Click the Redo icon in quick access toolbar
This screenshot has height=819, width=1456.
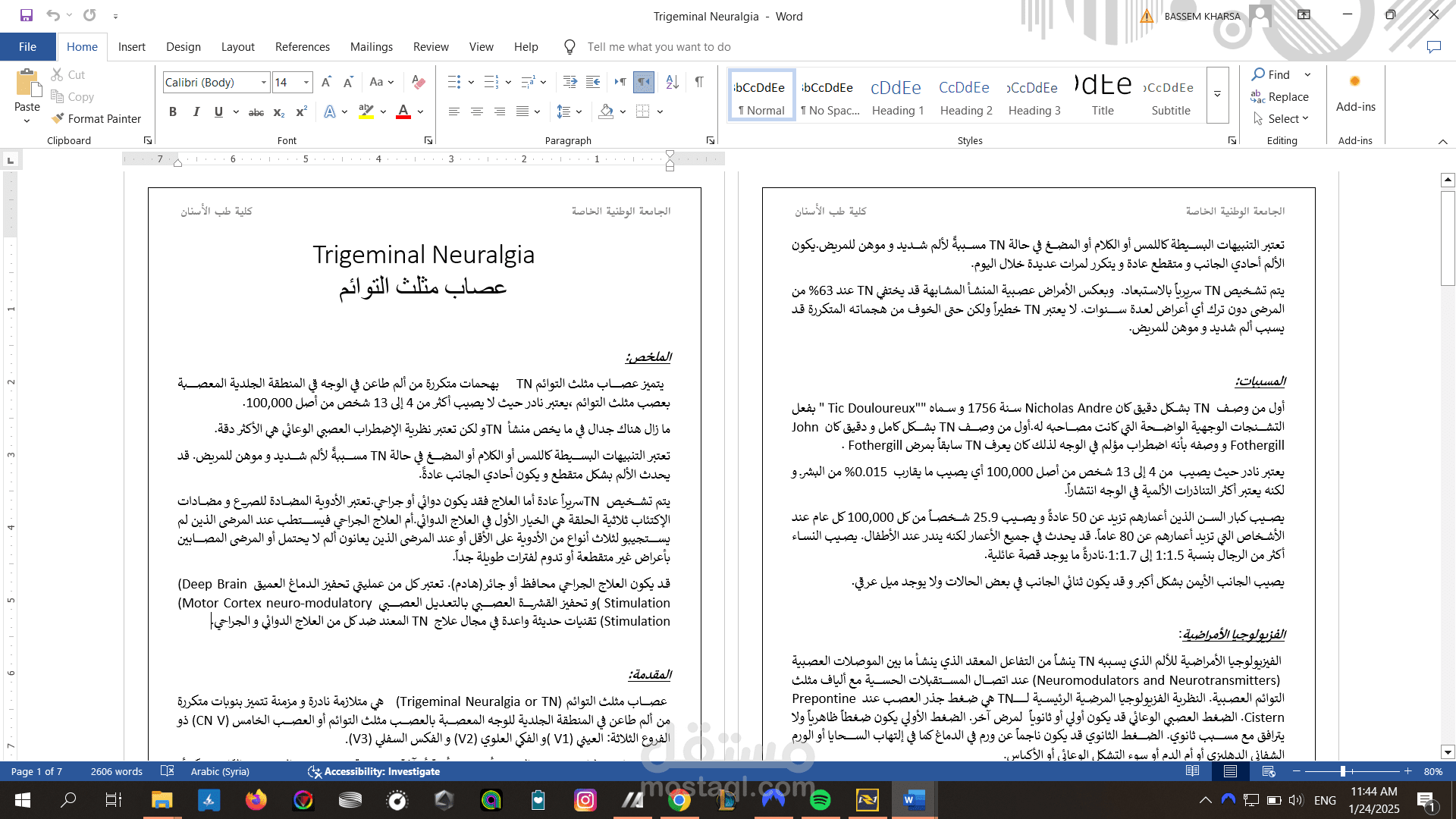89,15
